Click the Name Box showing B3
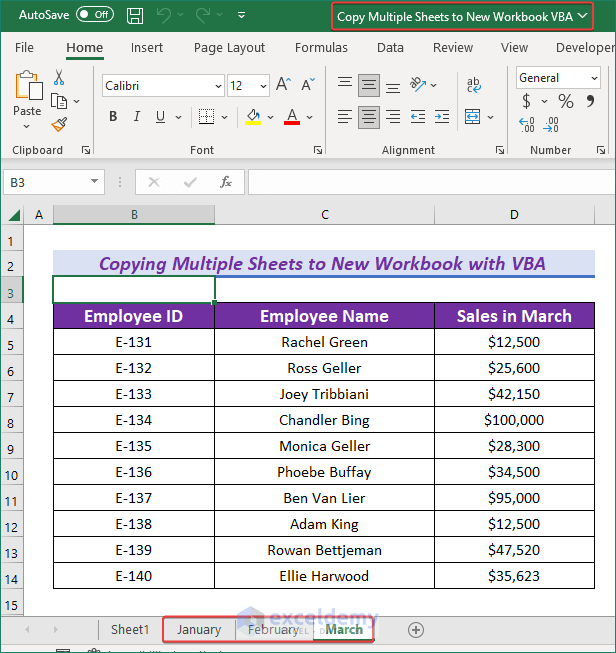Image resolution: width=616 pixels, height=653 pixels. pyautogui.click(x=54, y=182)
